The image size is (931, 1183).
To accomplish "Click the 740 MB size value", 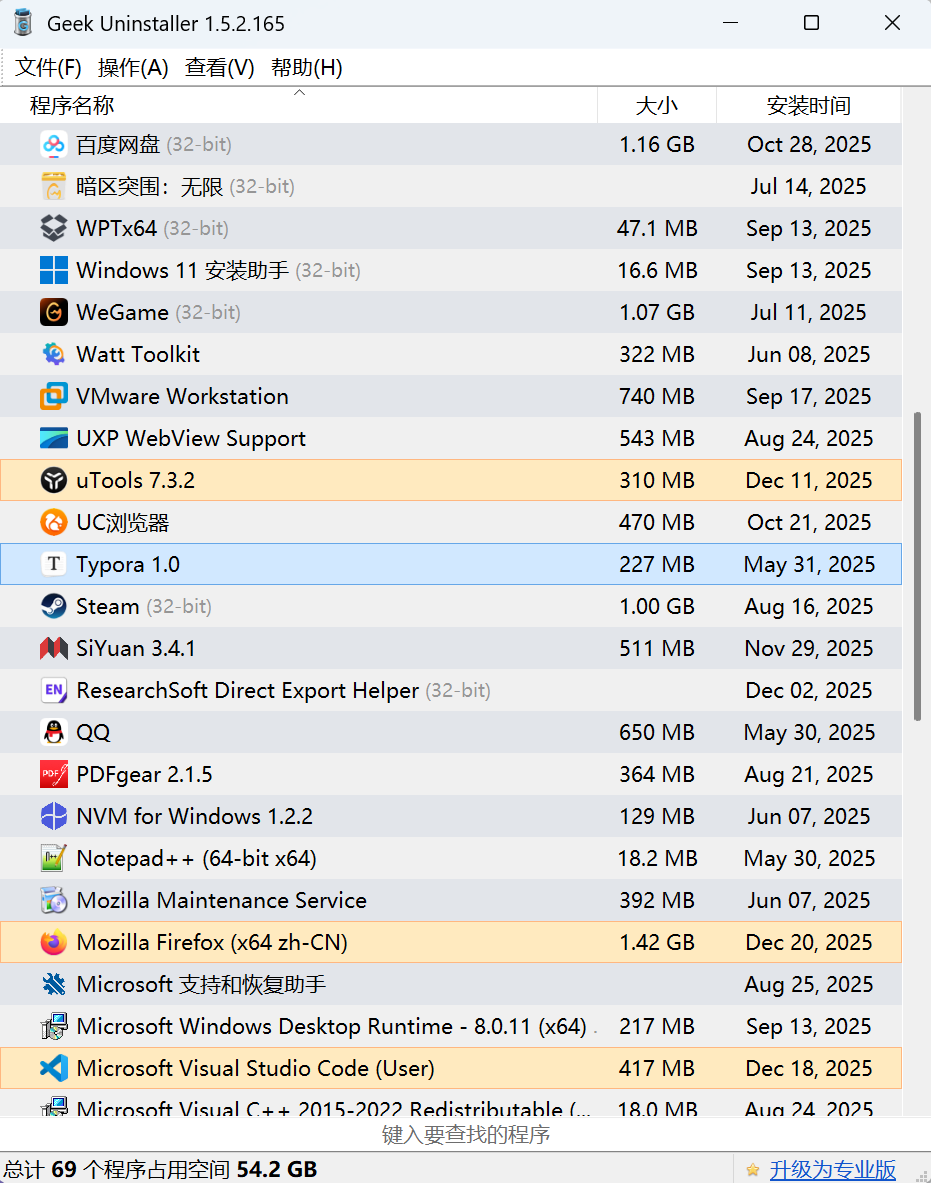I will point(657,396).
